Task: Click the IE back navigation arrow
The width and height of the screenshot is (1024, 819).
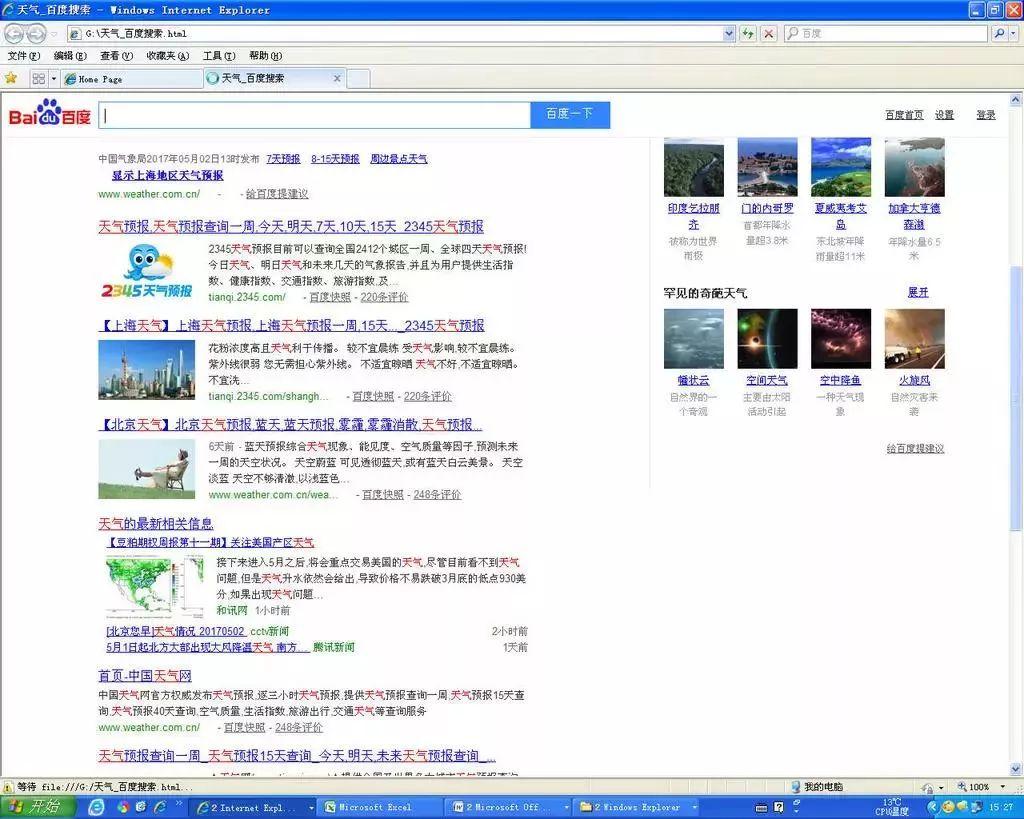Action: pos(14,33)
